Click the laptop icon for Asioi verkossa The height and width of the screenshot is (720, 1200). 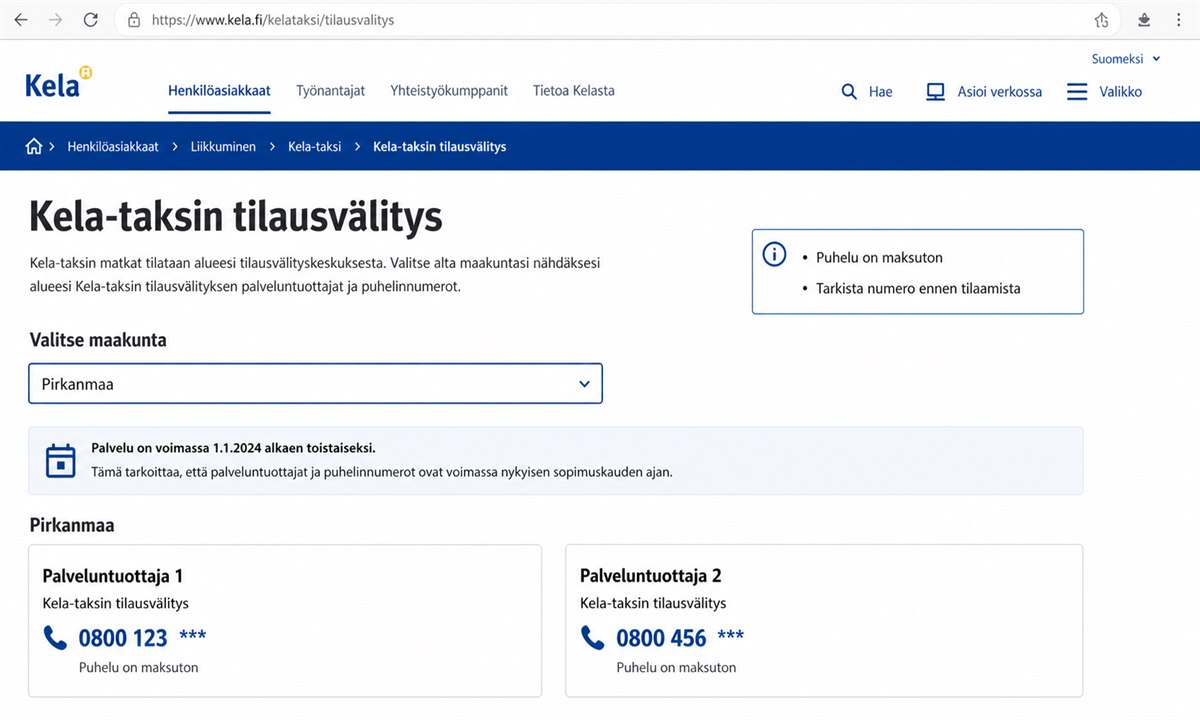pos(935,92)
